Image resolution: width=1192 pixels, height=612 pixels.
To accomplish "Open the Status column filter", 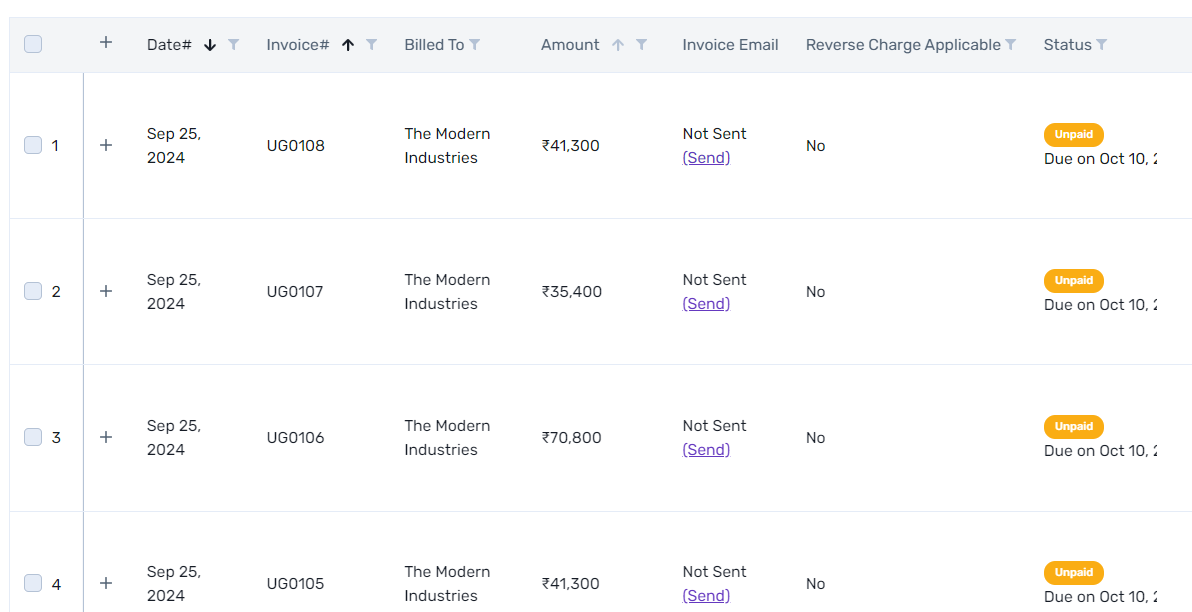I will tap(1102, 45).
